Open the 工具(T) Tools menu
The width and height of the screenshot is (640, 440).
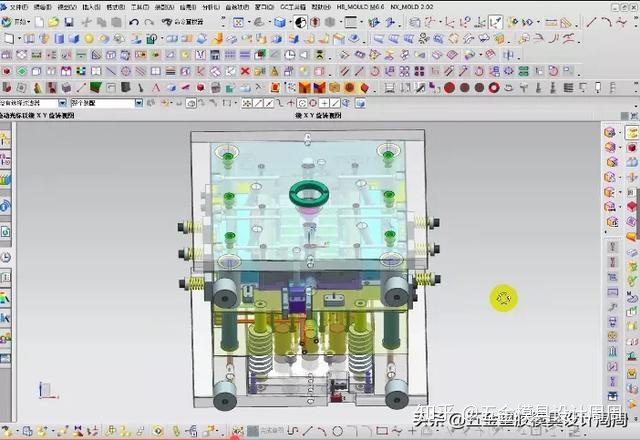pos(140,7)
